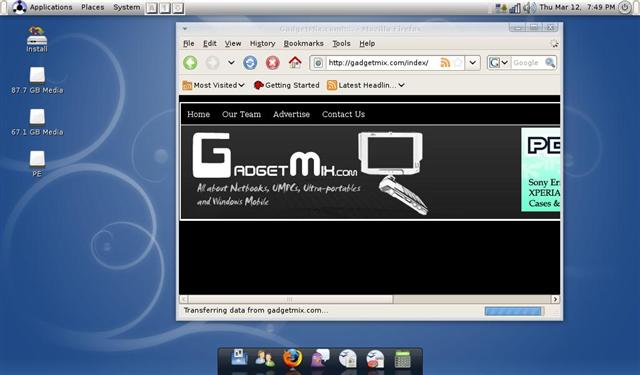The height and width of the screenshot is (375, 640).
Task: Open the System menu in top panel
Action: [127, 7]
